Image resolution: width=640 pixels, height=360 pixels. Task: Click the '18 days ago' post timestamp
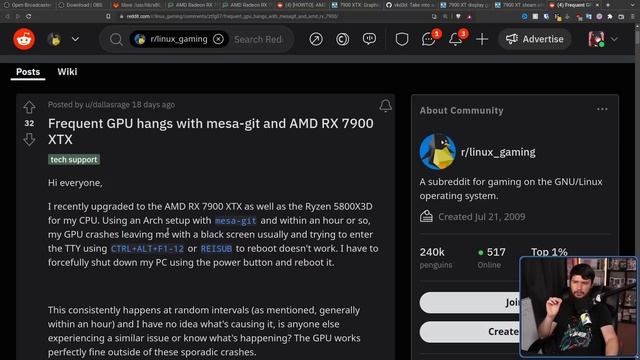pyautogui.click(x=153, y=104)
